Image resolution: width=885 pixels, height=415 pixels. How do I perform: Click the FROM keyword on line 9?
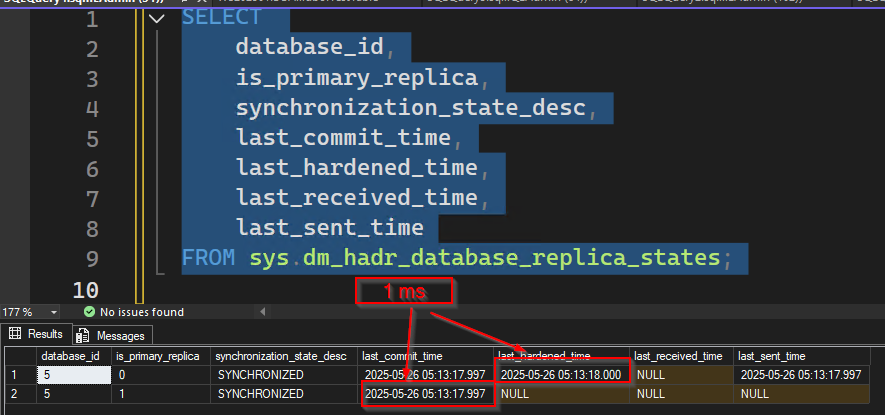208,258
